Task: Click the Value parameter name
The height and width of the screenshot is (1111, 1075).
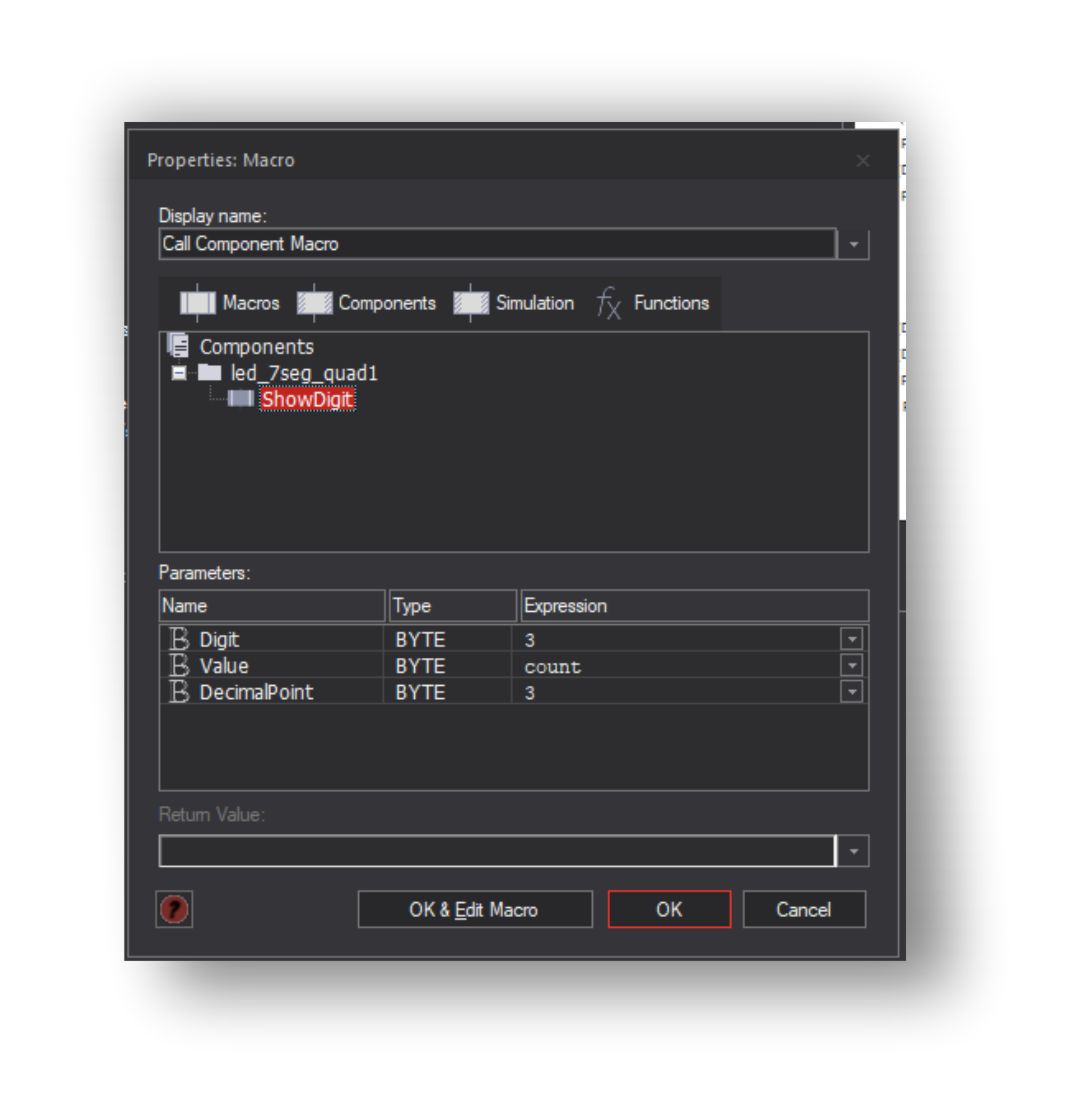Action: point(224,665)
